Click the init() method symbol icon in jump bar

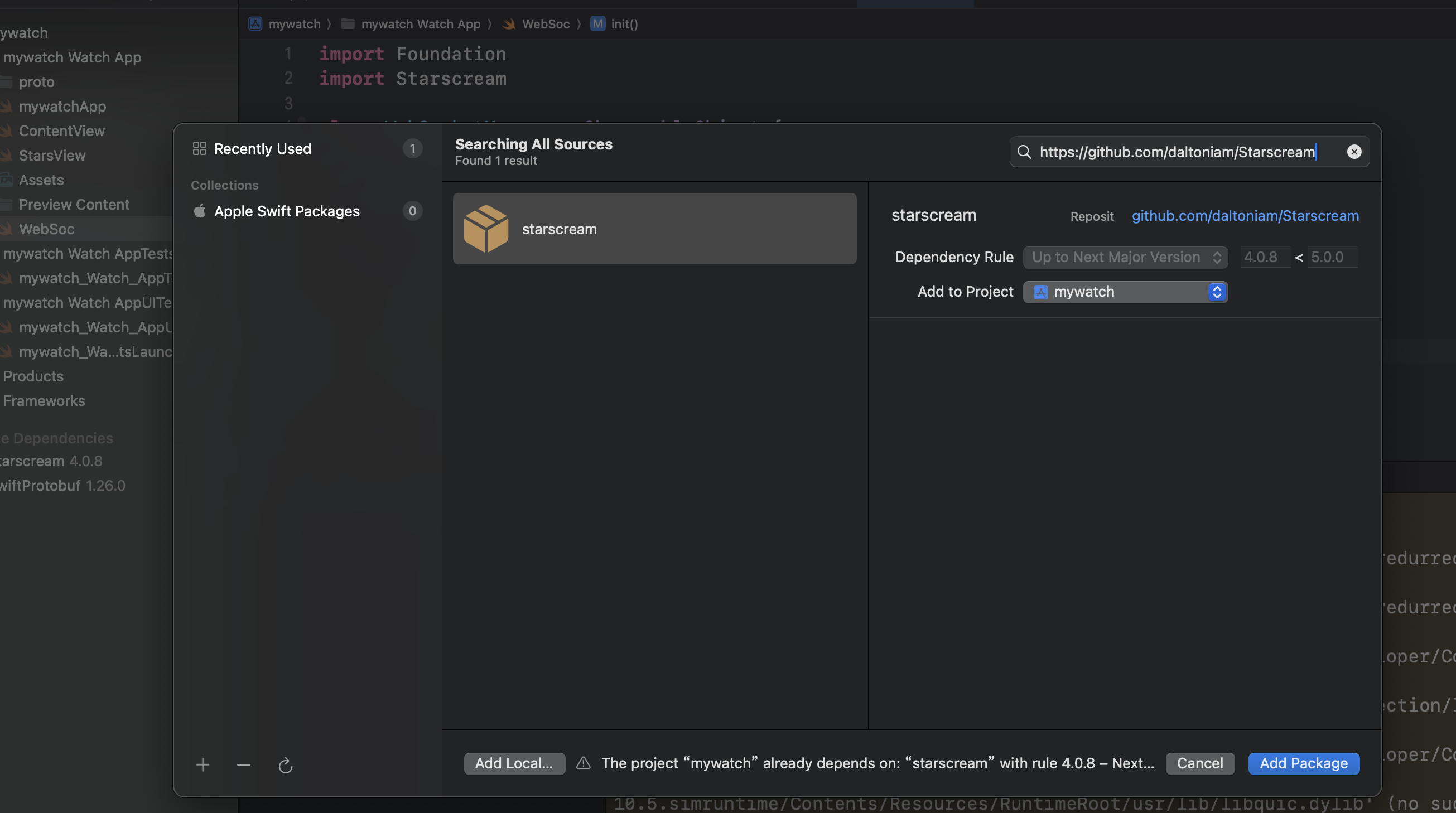click(x=597, y=24)
